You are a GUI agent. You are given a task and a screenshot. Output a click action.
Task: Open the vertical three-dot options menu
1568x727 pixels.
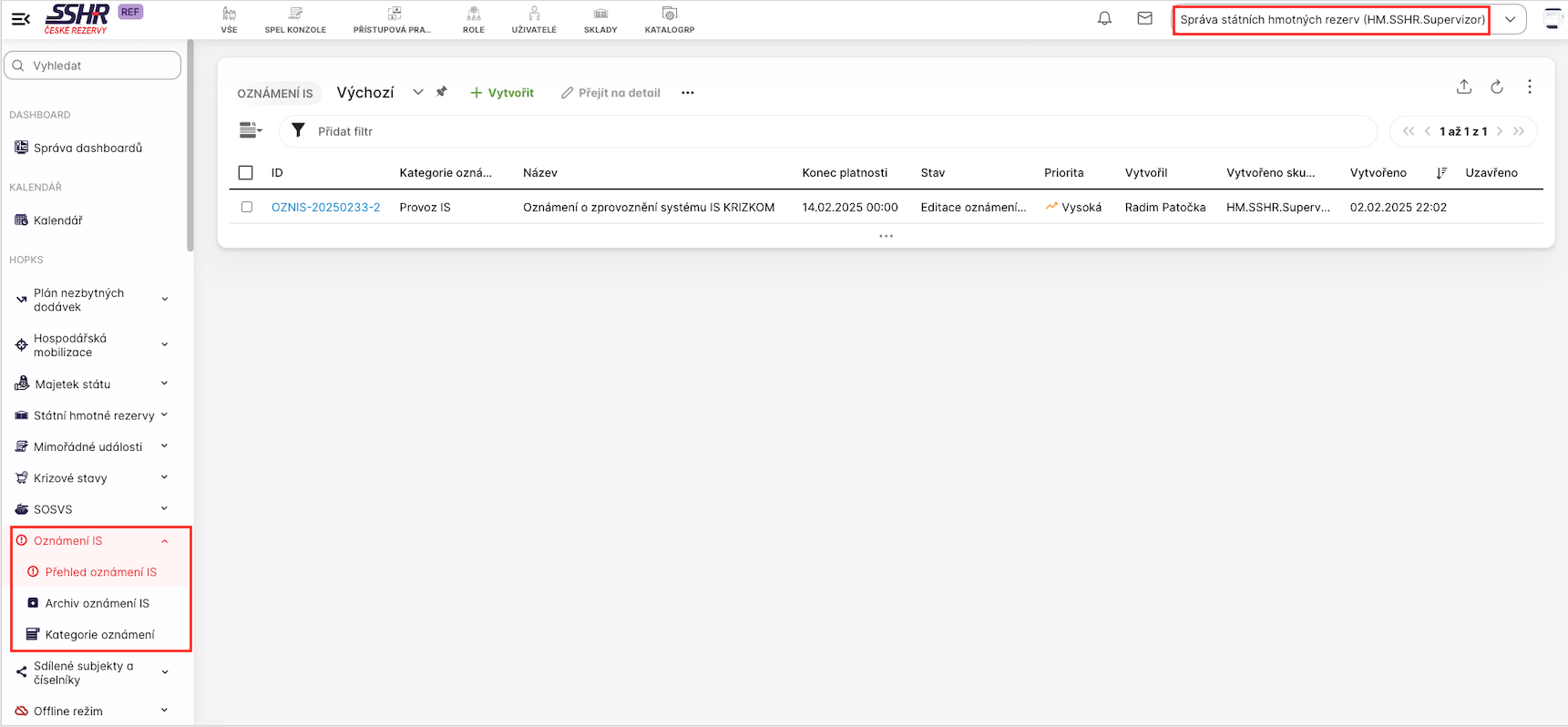tap(1529, 87)
